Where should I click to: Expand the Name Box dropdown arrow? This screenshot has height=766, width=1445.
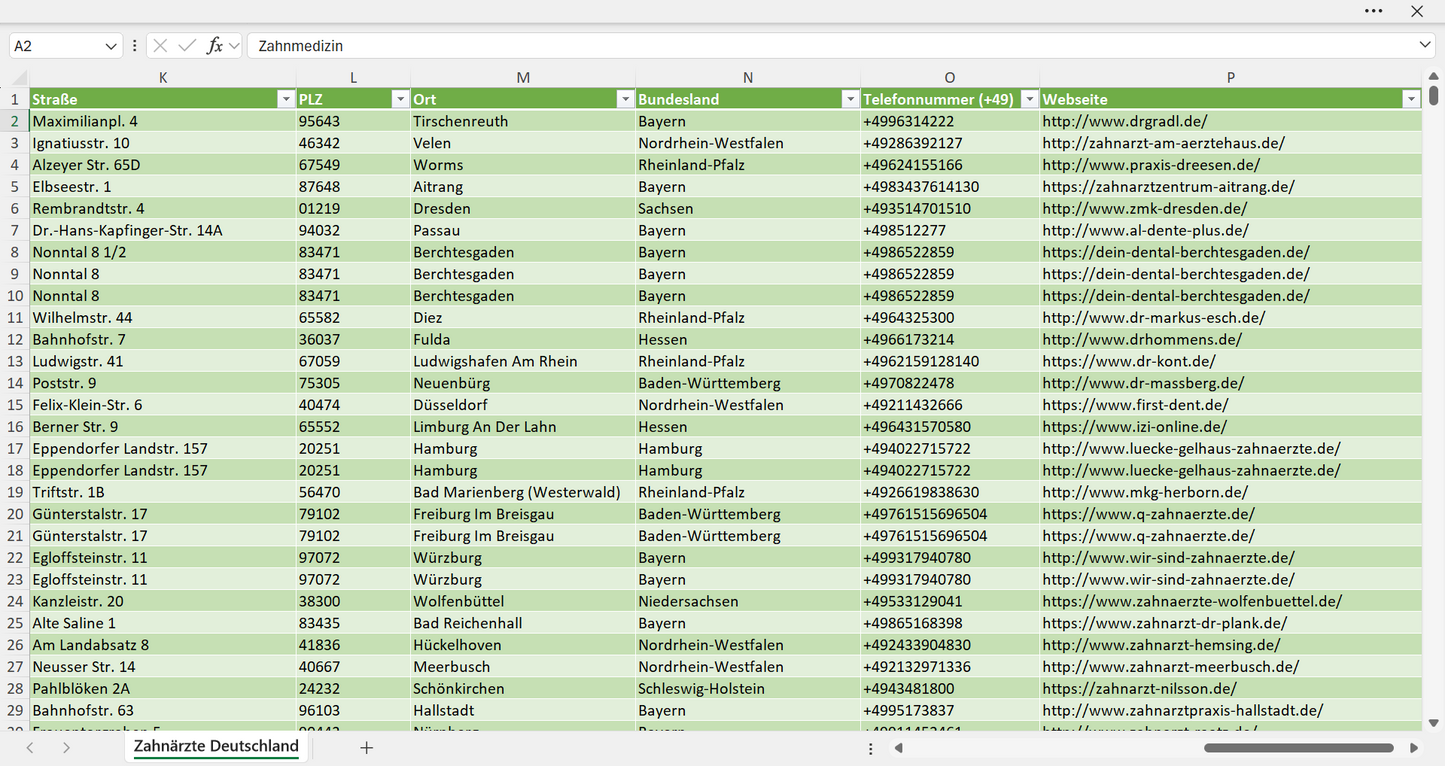pos(110,46)
